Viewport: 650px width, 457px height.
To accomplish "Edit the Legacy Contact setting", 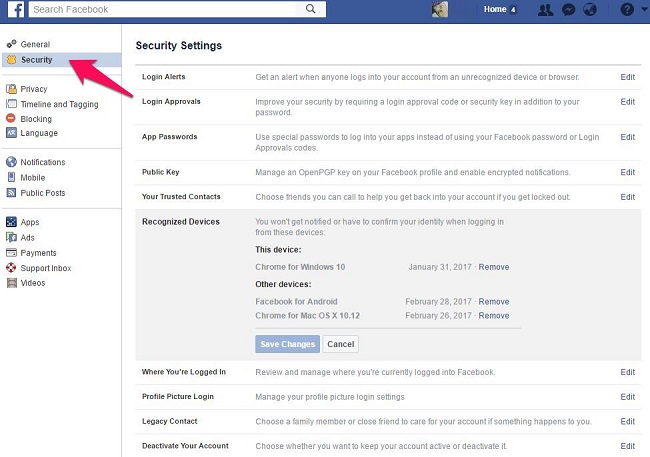I will click(628, 421).
